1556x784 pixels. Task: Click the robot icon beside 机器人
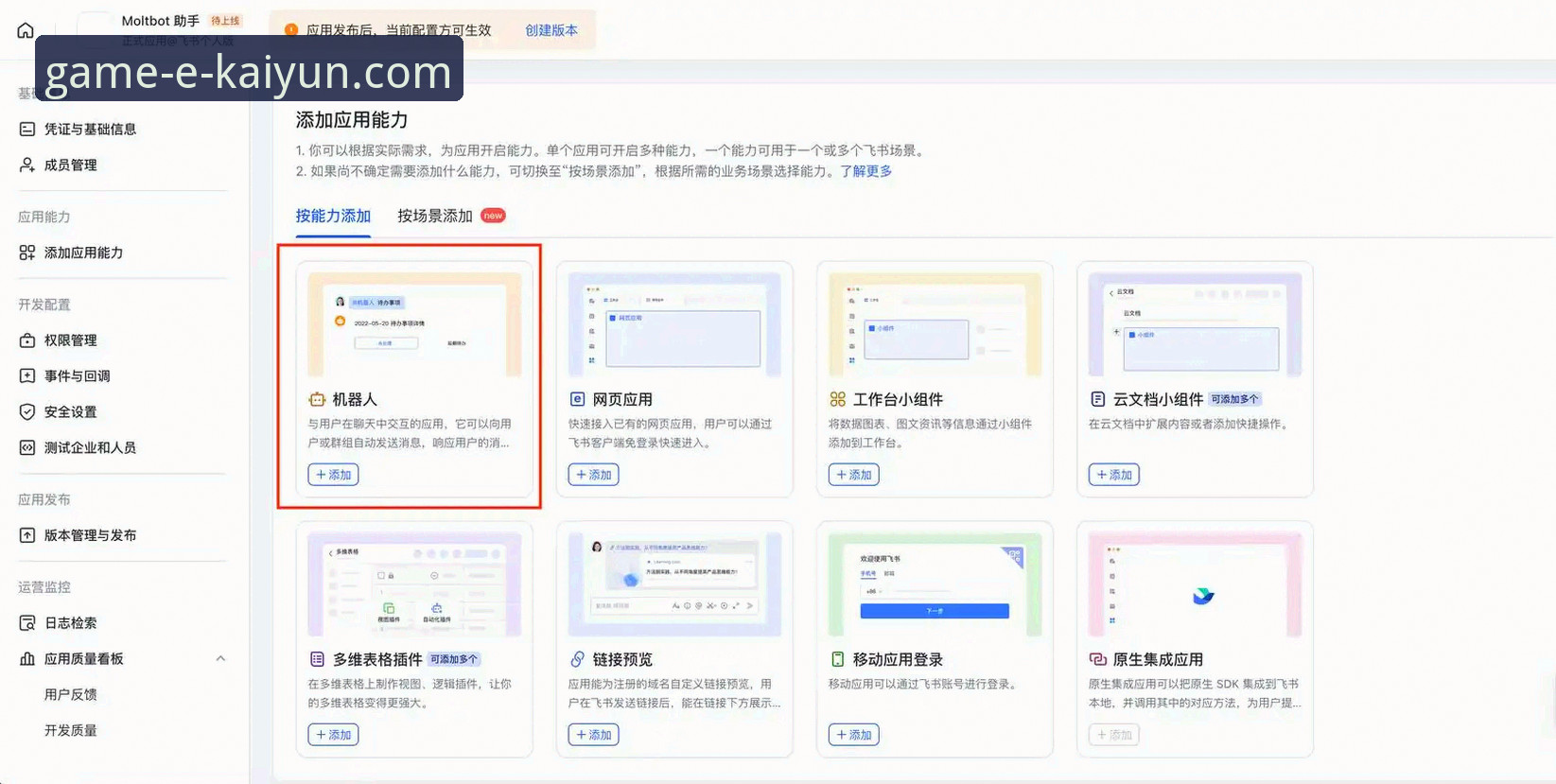coord(317,399)
